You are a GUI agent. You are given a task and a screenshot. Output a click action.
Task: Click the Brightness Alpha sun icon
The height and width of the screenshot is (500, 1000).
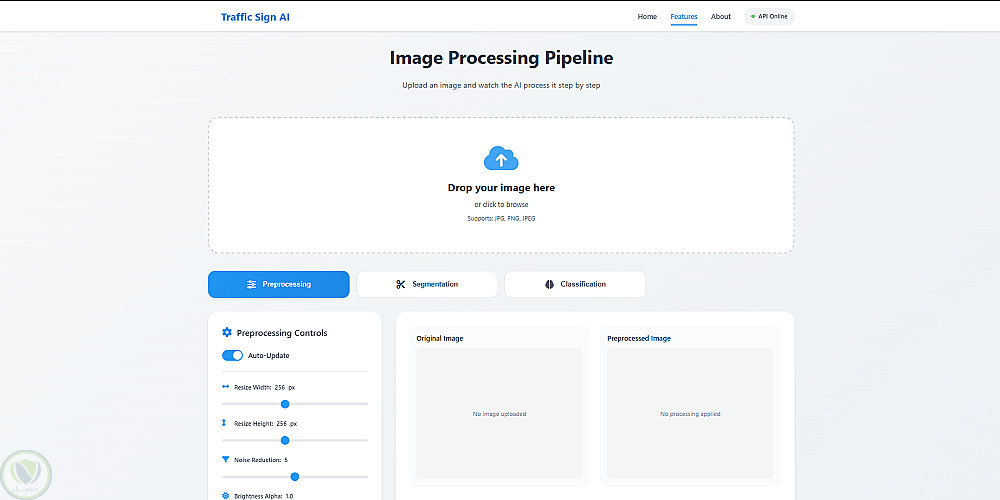(225, 495)
